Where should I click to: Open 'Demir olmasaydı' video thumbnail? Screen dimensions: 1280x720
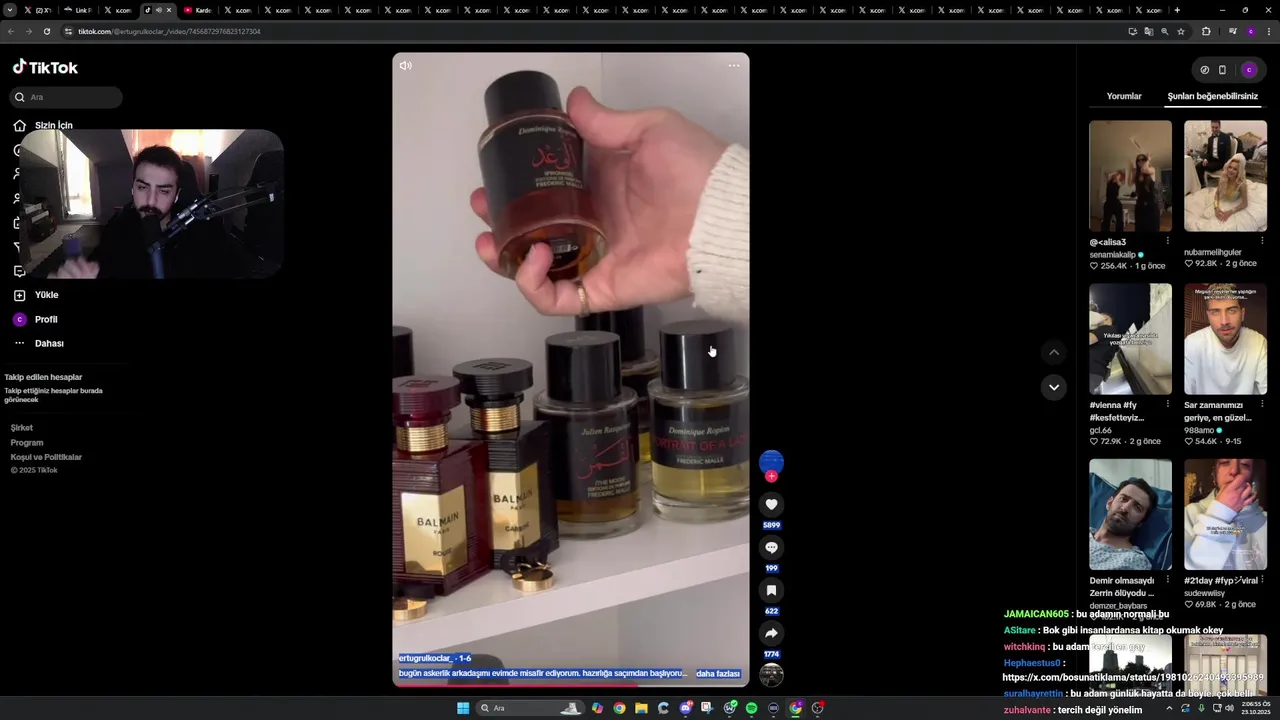click(x=1130, y=514)
